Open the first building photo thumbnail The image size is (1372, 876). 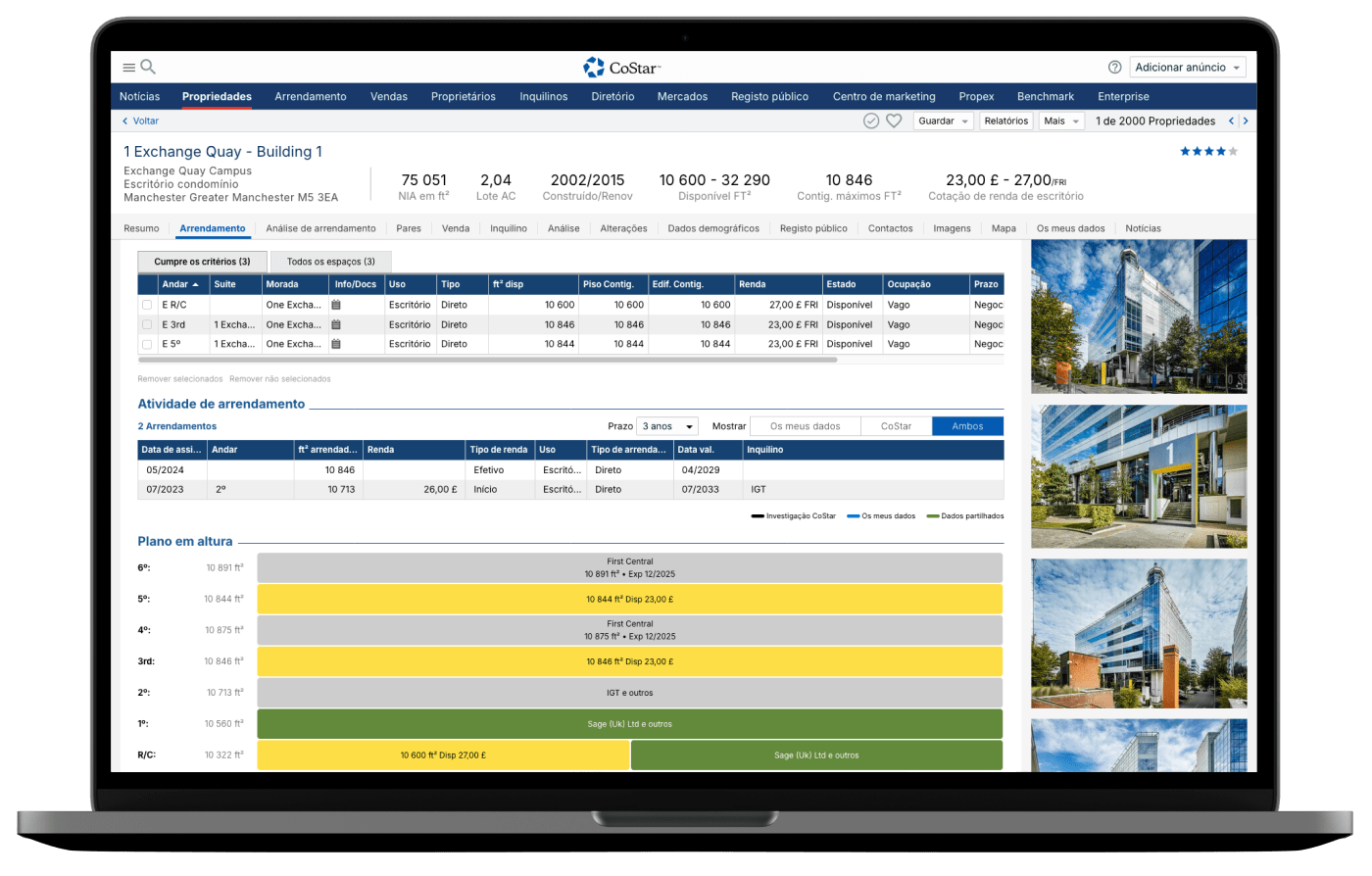1139,316
